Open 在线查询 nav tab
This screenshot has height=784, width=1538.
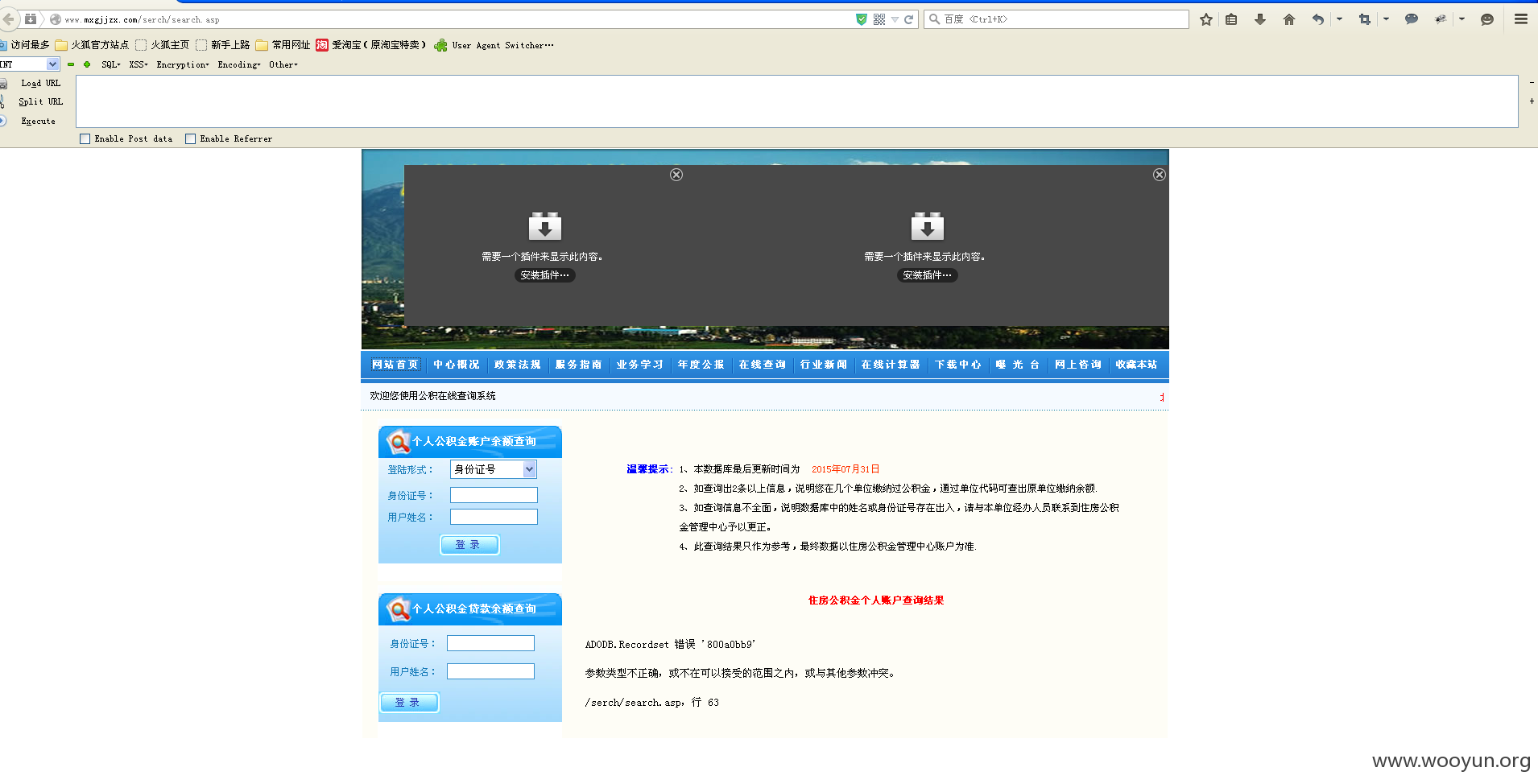pos(762,365)
